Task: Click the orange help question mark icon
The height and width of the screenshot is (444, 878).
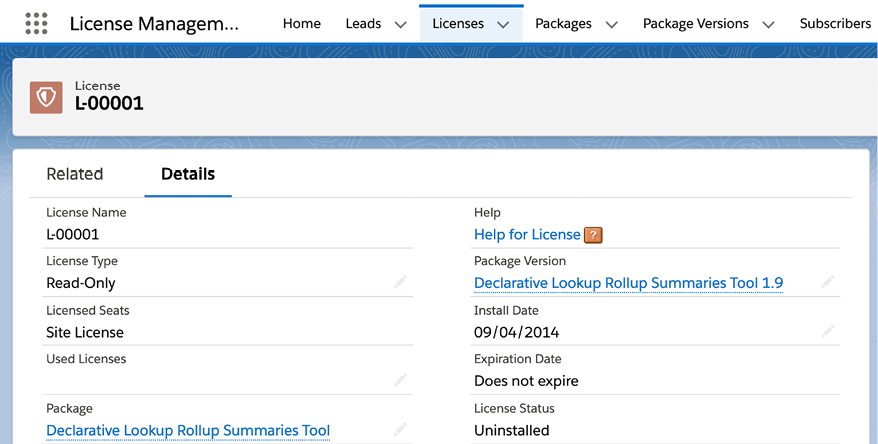Action: (x=593, y=235)
